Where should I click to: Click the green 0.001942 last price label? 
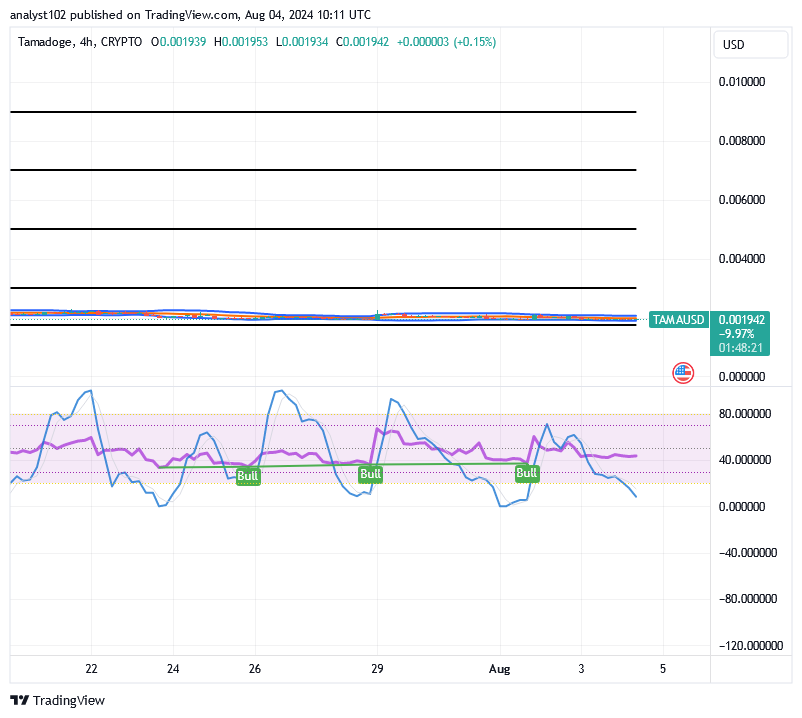tap(740, 319)
